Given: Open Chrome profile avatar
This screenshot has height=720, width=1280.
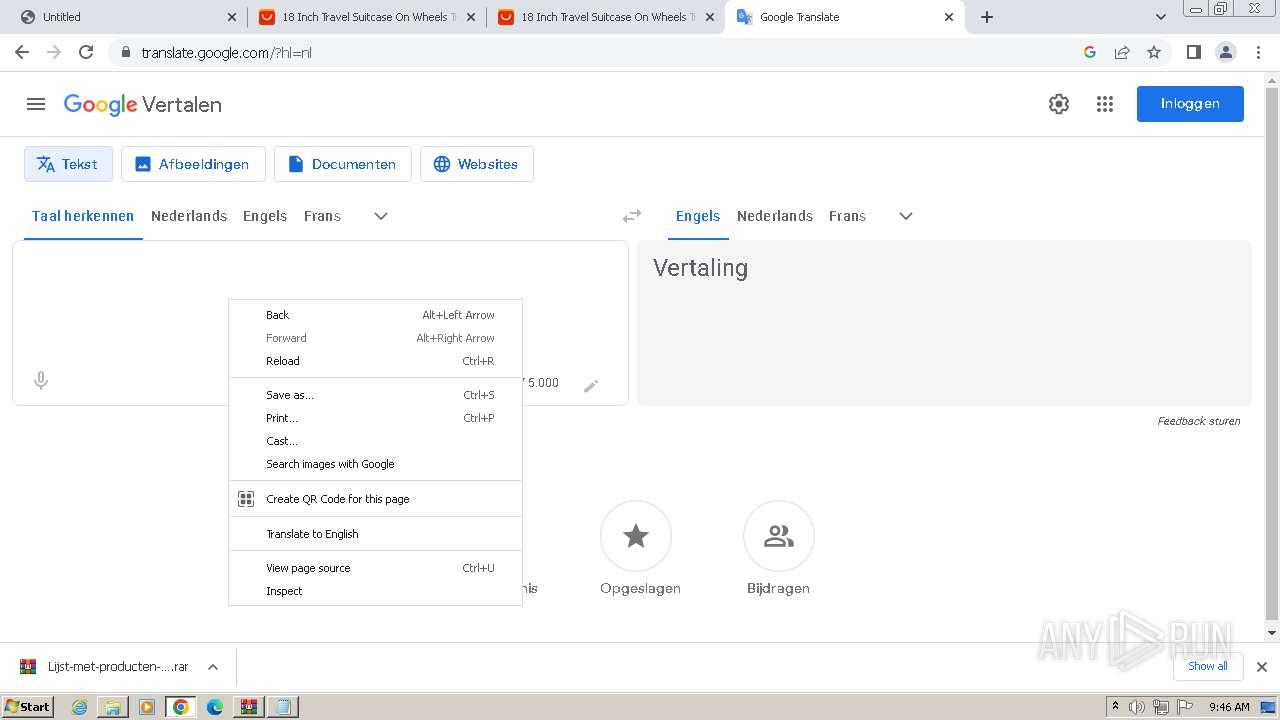Looking at the screenshot, I should pyautogui.click(x=1226, y=52).
